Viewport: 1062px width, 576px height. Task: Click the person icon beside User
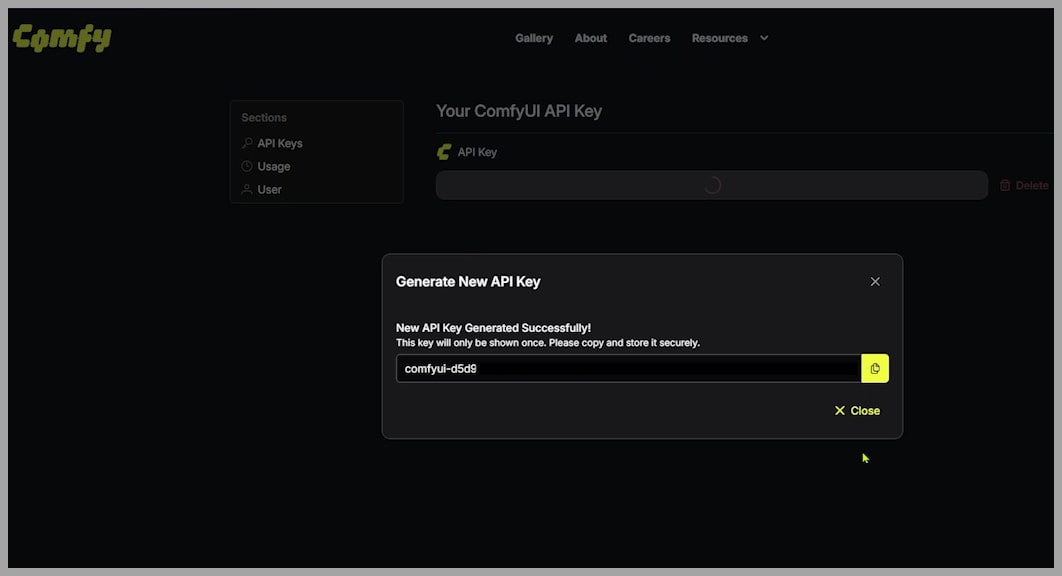[x=247, y=189]
